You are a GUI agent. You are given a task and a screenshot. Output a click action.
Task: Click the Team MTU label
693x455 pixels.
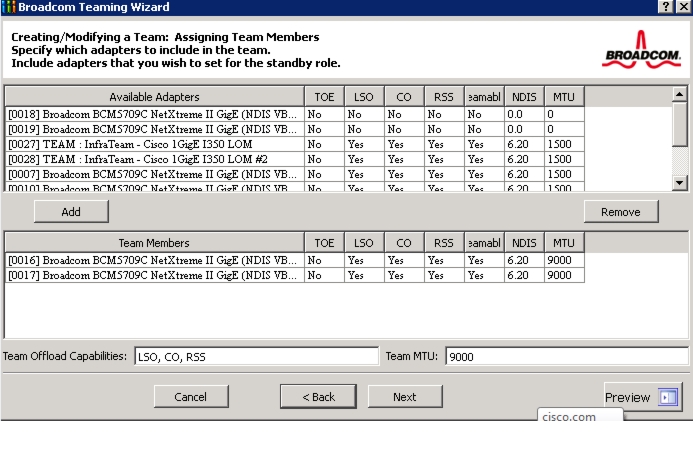[x=412, y=356]
